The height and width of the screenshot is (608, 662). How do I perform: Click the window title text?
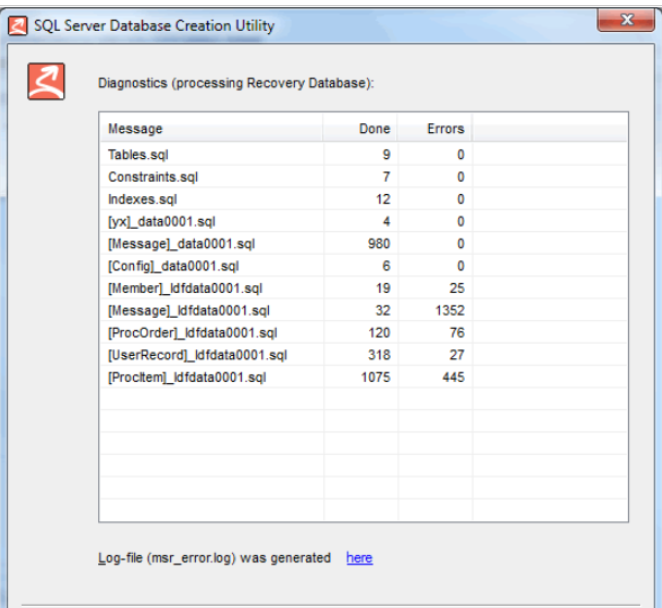(x=154, y=26)
